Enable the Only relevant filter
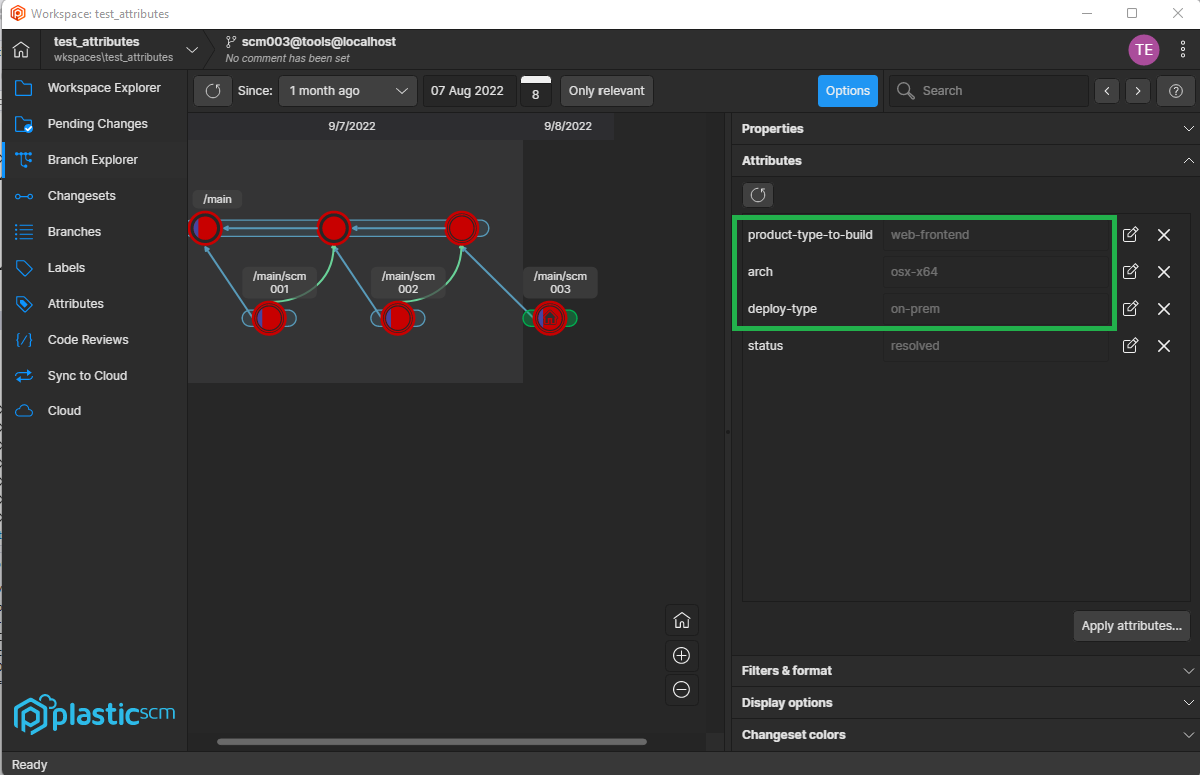 tap(606, 90)
